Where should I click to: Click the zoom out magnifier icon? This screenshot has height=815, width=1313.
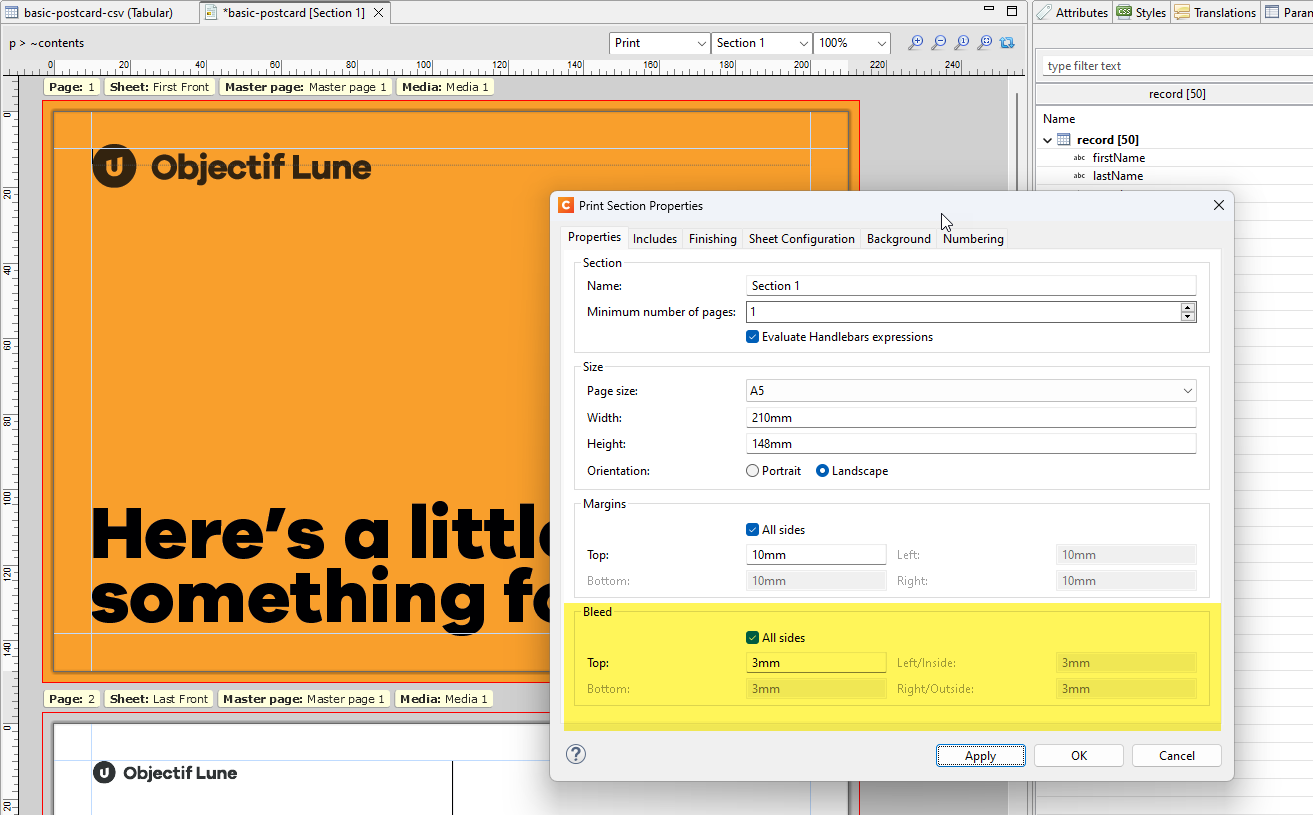click(938, 43)
